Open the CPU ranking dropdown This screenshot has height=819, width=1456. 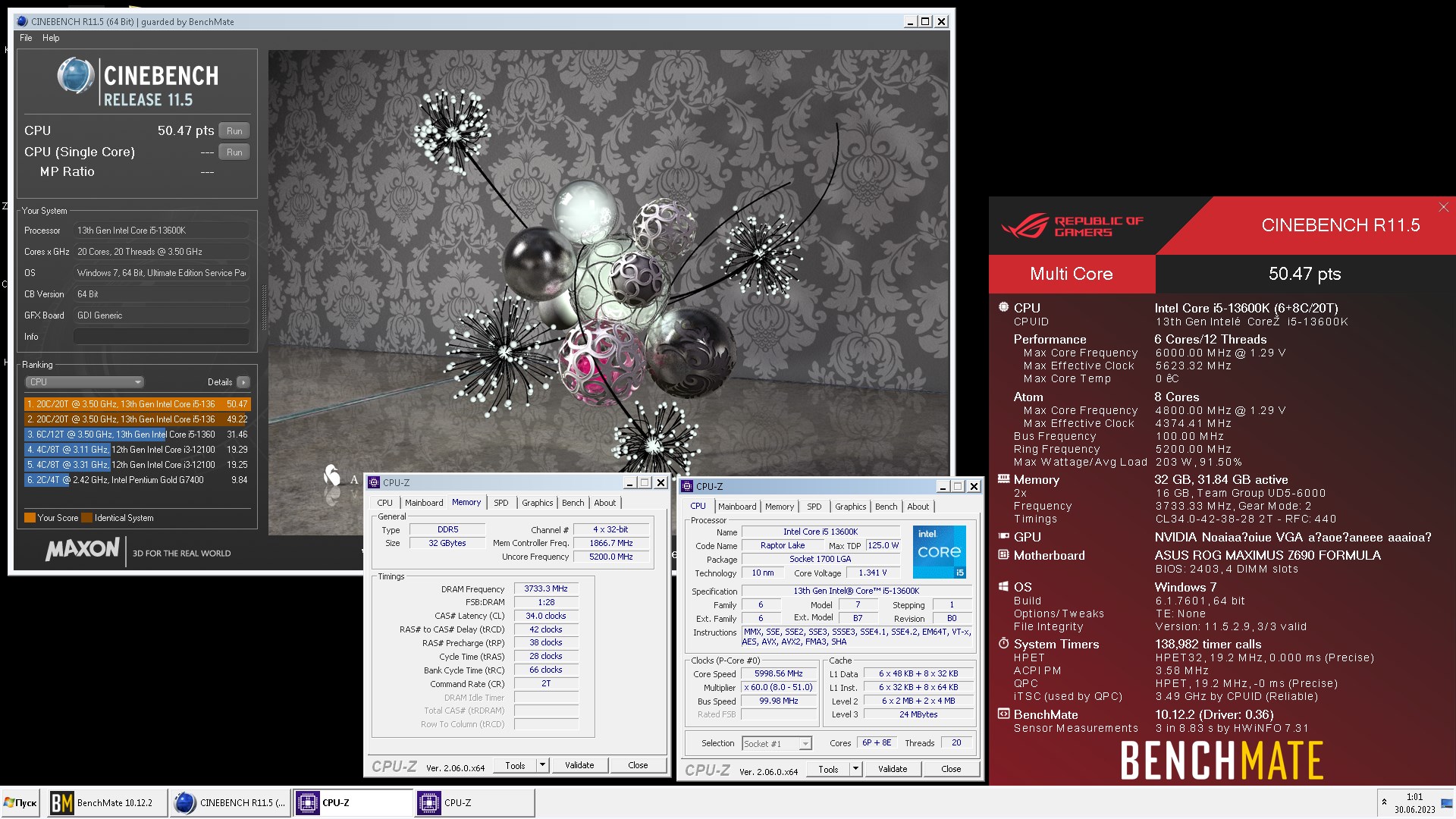coord(84,382)
